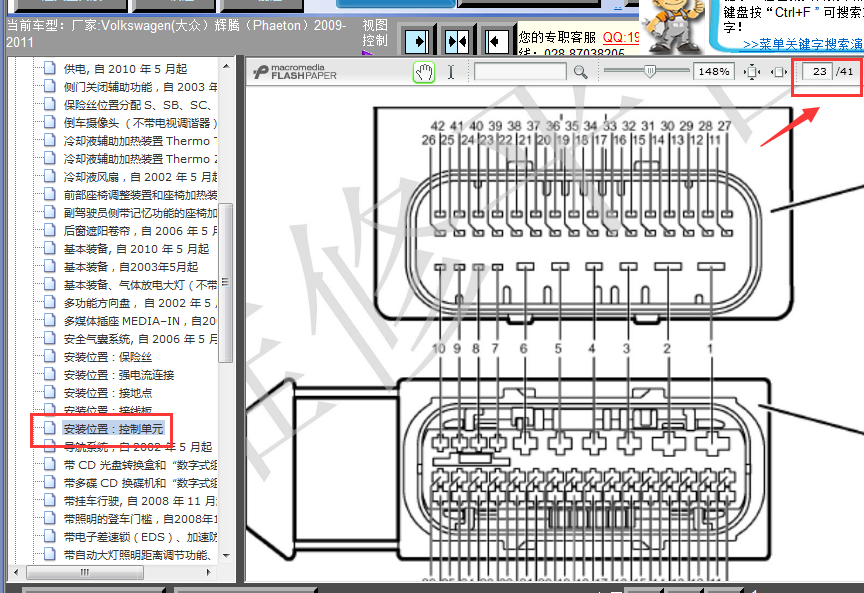Open '副驾驶员侧带记忆功能的座椅' document

141,213
